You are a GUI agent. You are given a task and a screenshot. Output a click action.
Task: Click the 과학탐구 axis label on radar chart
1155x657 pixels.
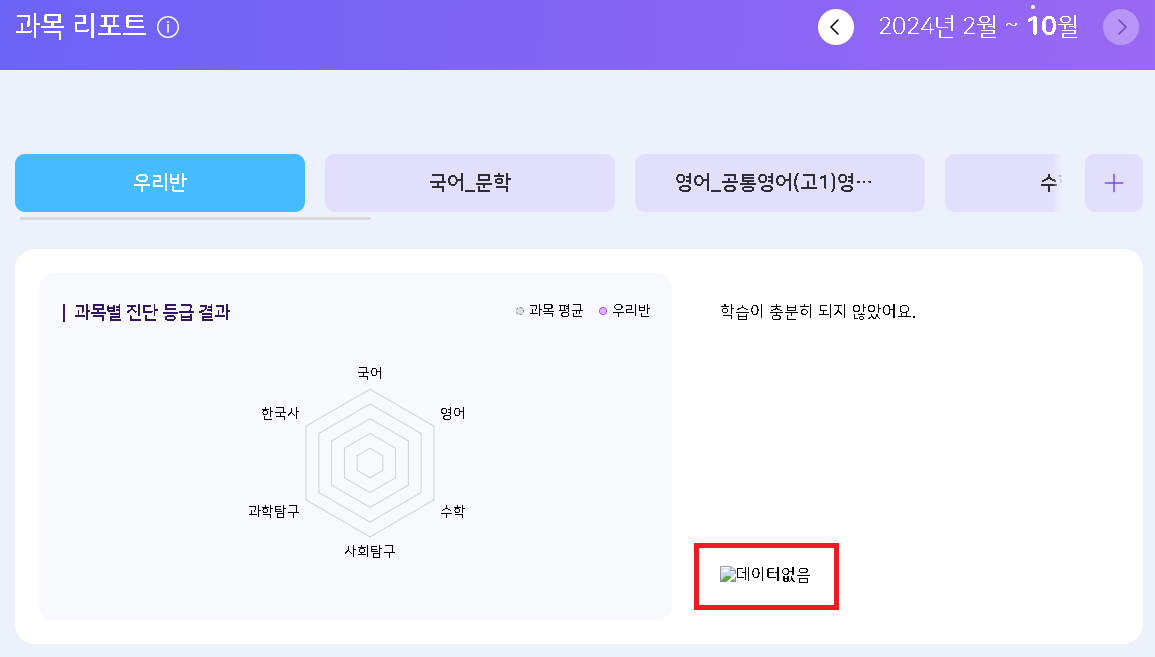click(273, 511)
